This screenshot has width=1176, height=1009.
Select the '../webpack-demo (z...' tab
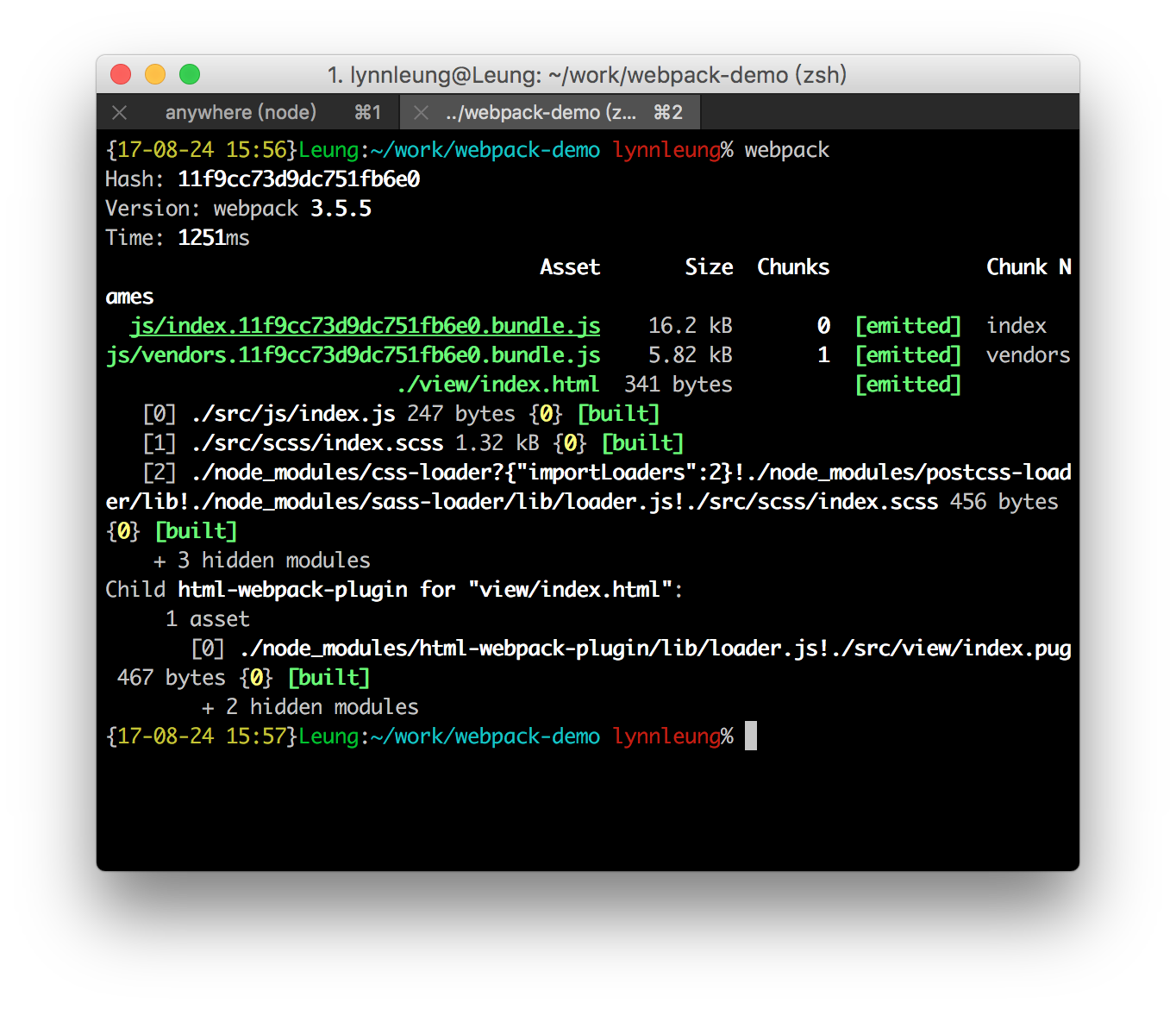541,113
